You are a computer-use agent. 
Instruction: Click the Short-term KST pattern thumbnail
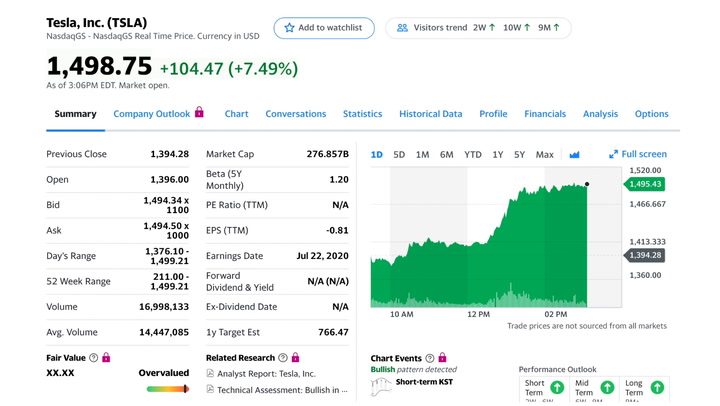[x=381, y=387]
